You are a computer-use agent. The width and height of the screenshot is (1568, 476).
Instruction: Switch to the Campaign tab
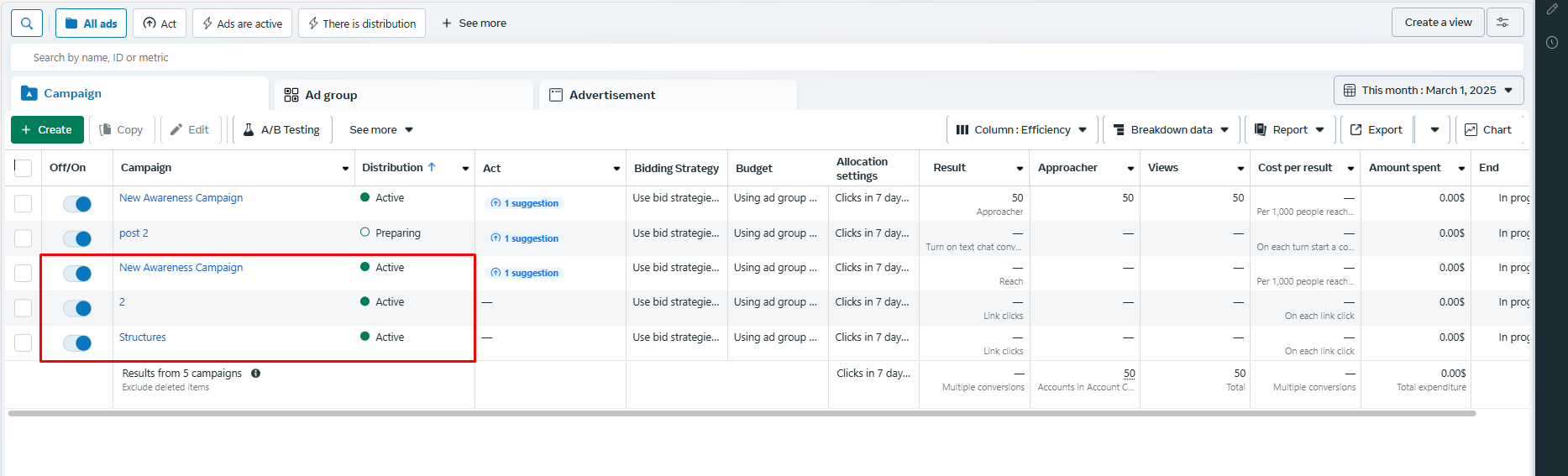point(139,94)
